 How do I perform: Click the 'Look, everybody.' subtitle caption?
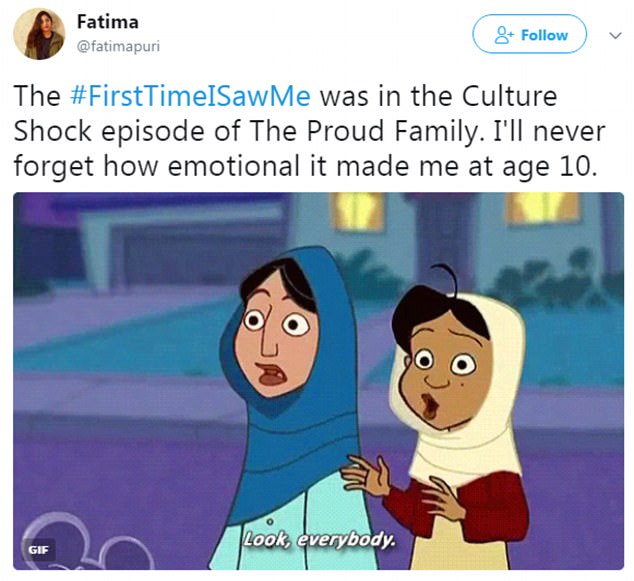[319, 539]
